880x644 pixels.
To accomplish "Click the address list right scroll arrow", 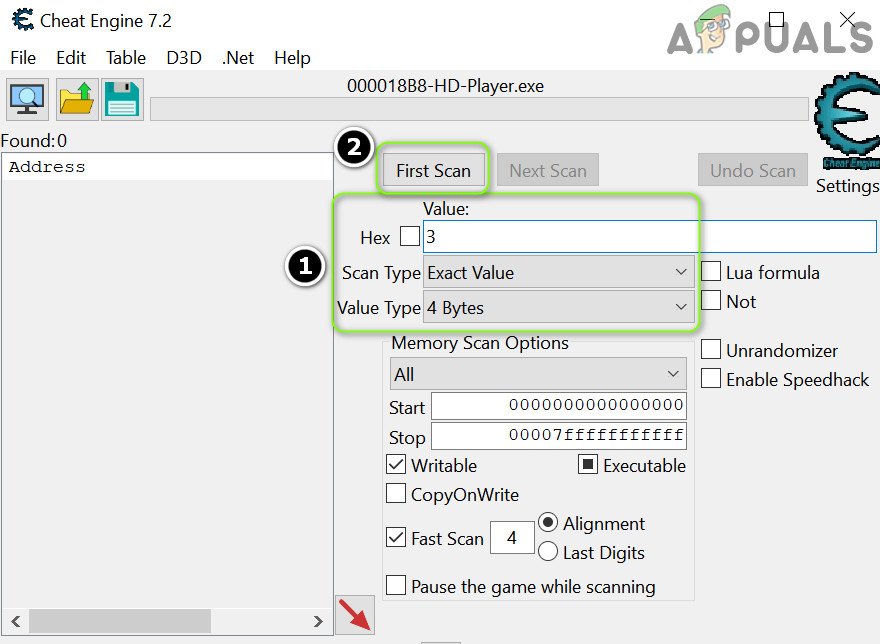I will coord(318,621).
